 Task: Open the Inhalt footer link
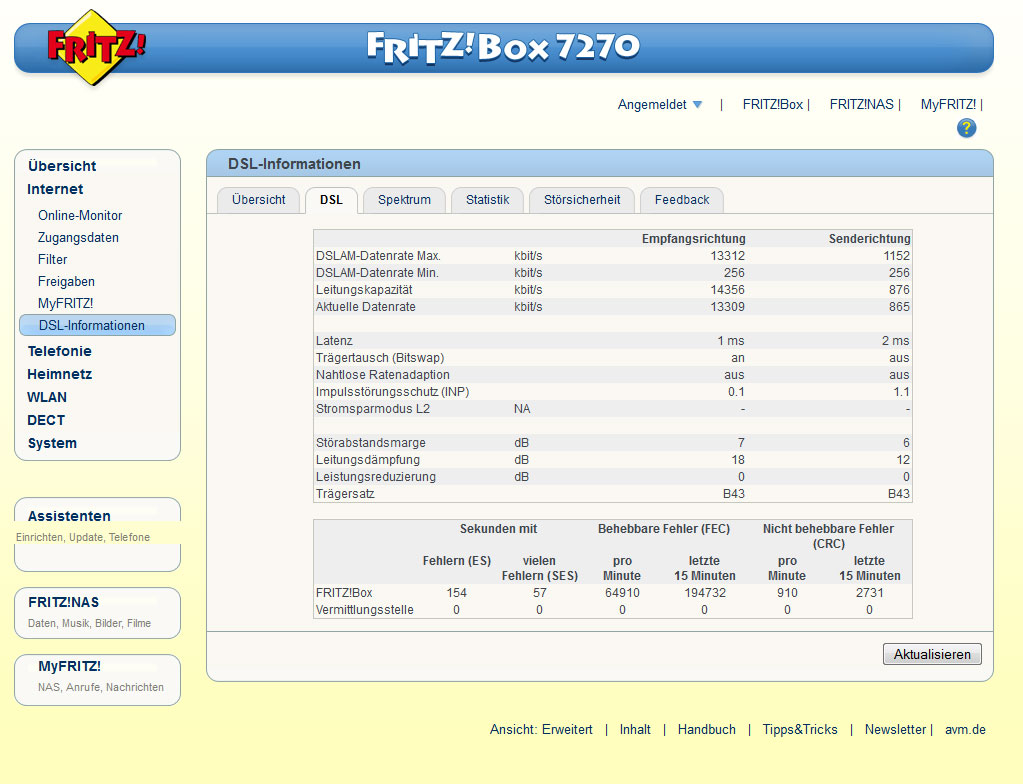(x=635, y=729)
